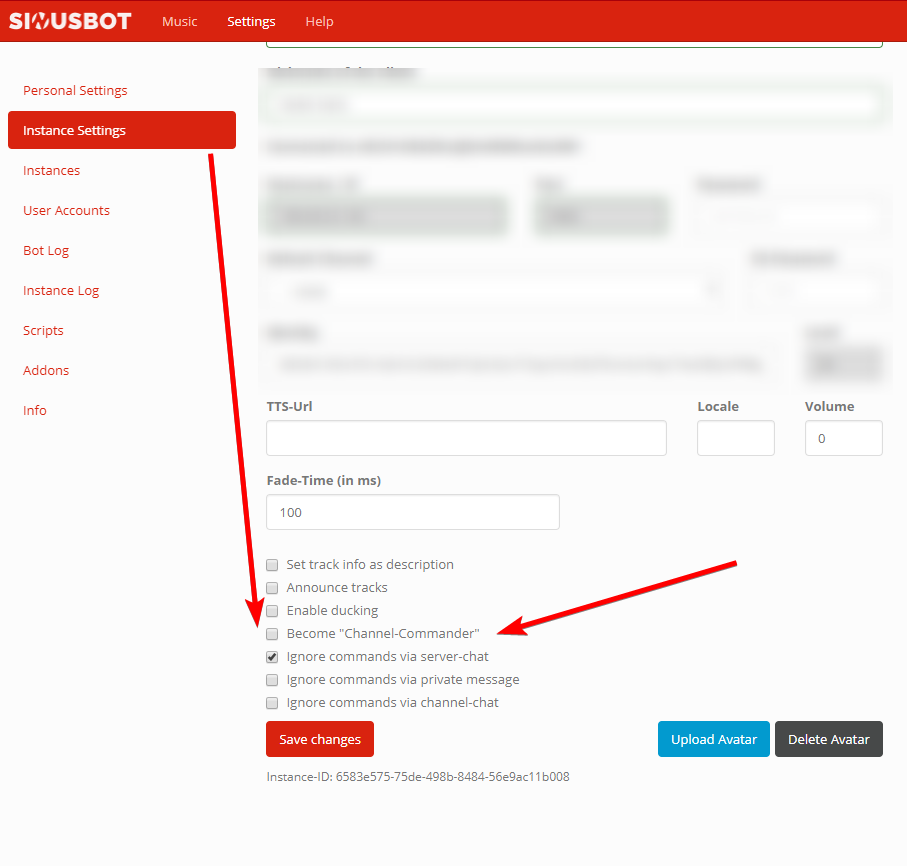Check the Announce tracks checkbox
This screenshot has width=907, height=866.
[x=272, y=588]
